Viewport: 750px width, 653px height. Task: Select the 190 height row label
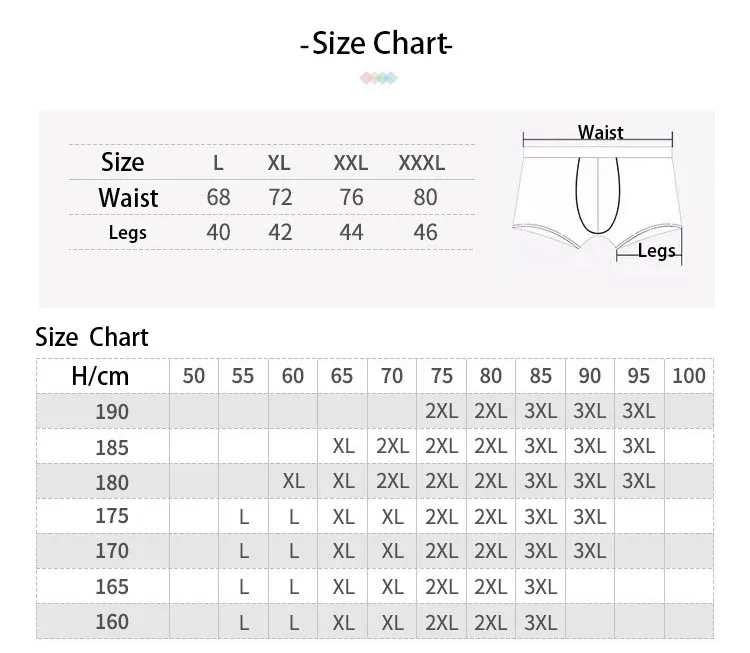112,411
